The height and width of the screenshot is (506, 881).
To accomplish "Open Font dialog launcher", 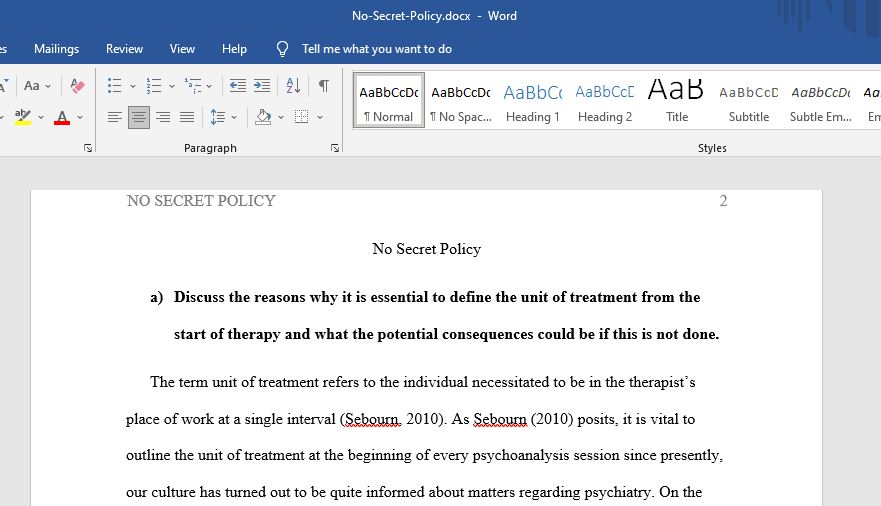I will 88,148.
